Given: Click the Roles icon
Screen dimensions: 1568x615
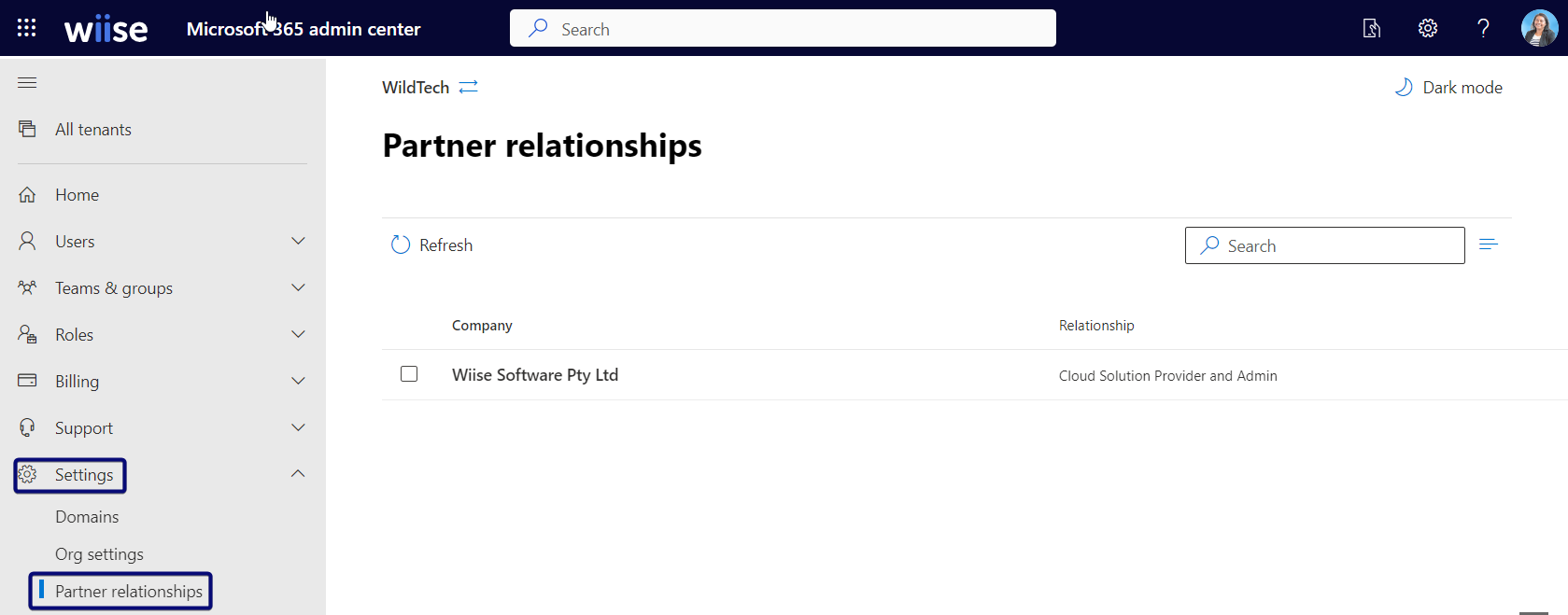Looking at the screenshot, I should (x=27, y=334).
